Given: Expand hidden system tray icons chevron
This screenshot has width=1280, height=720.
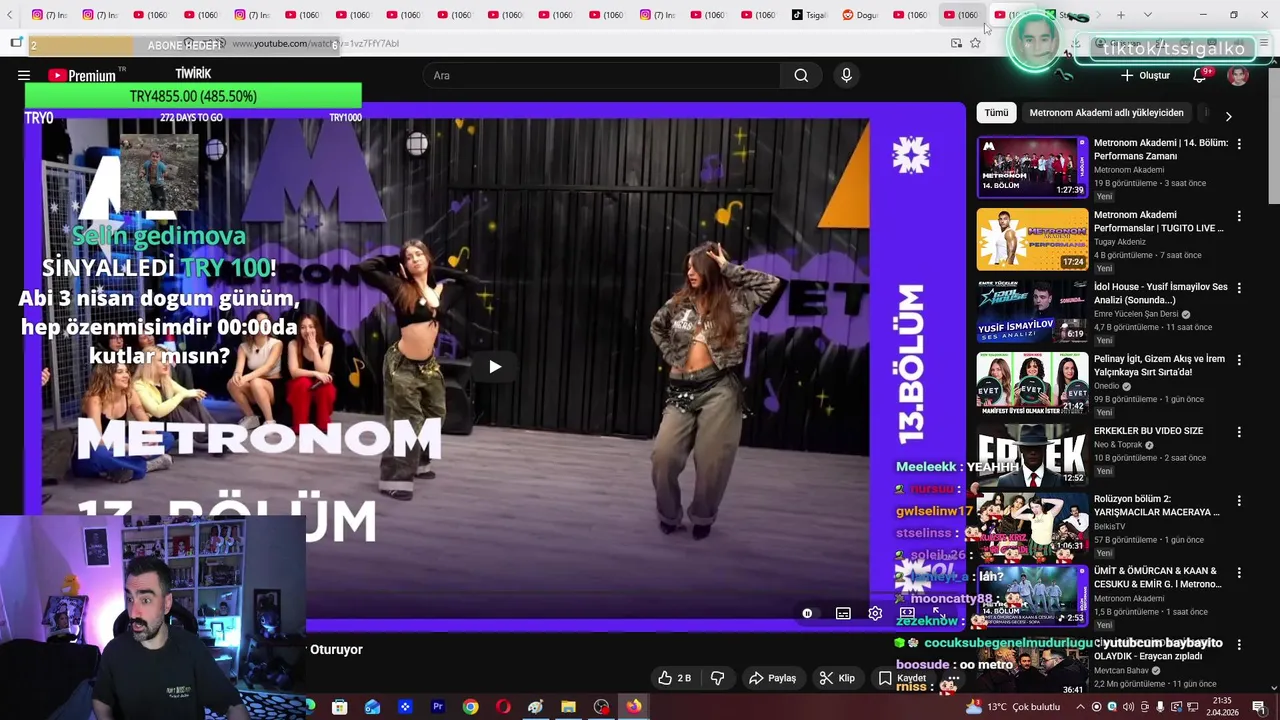Looking at the screenshot, I should (x=1081, y=707).
